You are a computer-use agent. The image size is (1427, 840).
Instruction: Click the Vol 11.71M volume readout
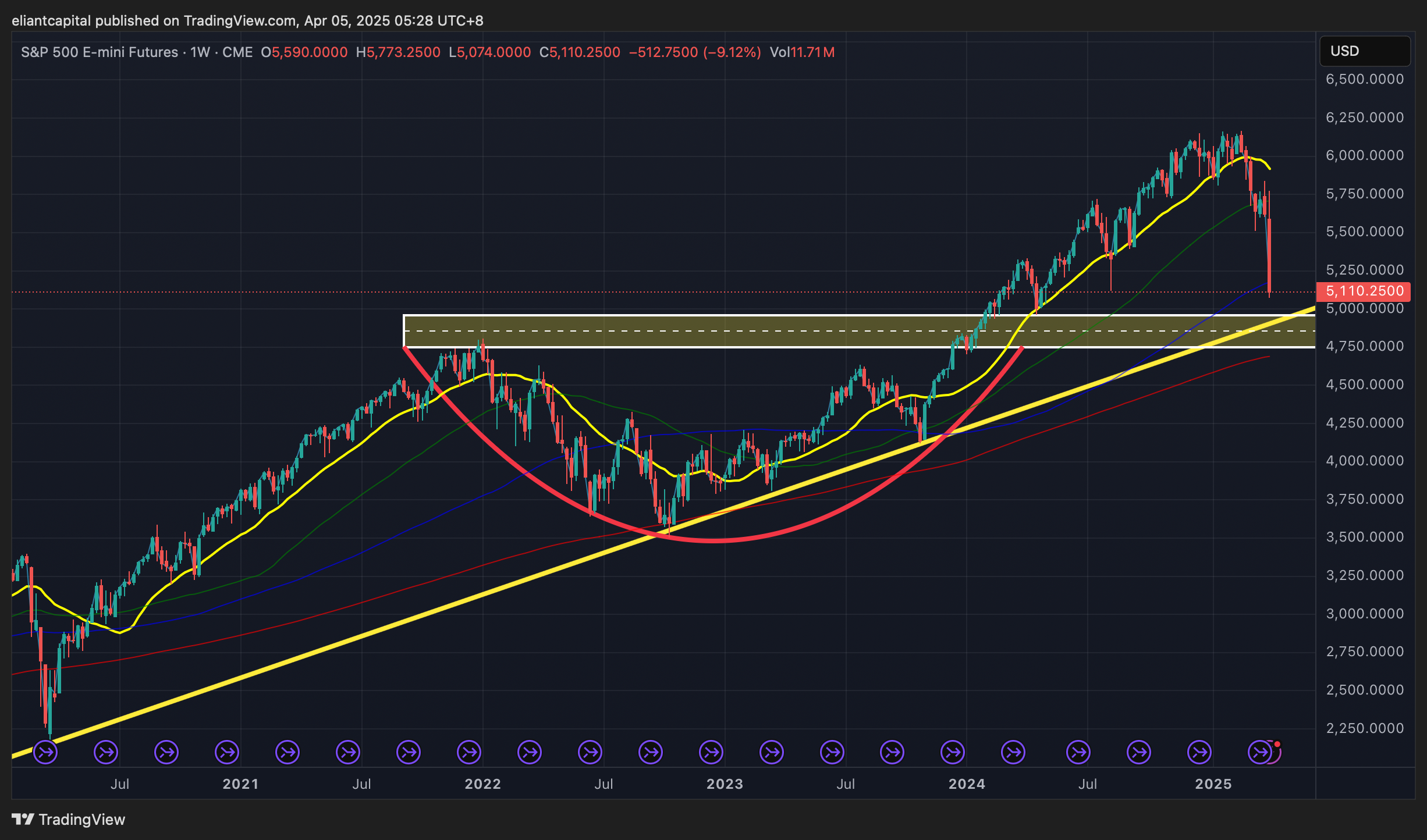(x=802, y=52)
